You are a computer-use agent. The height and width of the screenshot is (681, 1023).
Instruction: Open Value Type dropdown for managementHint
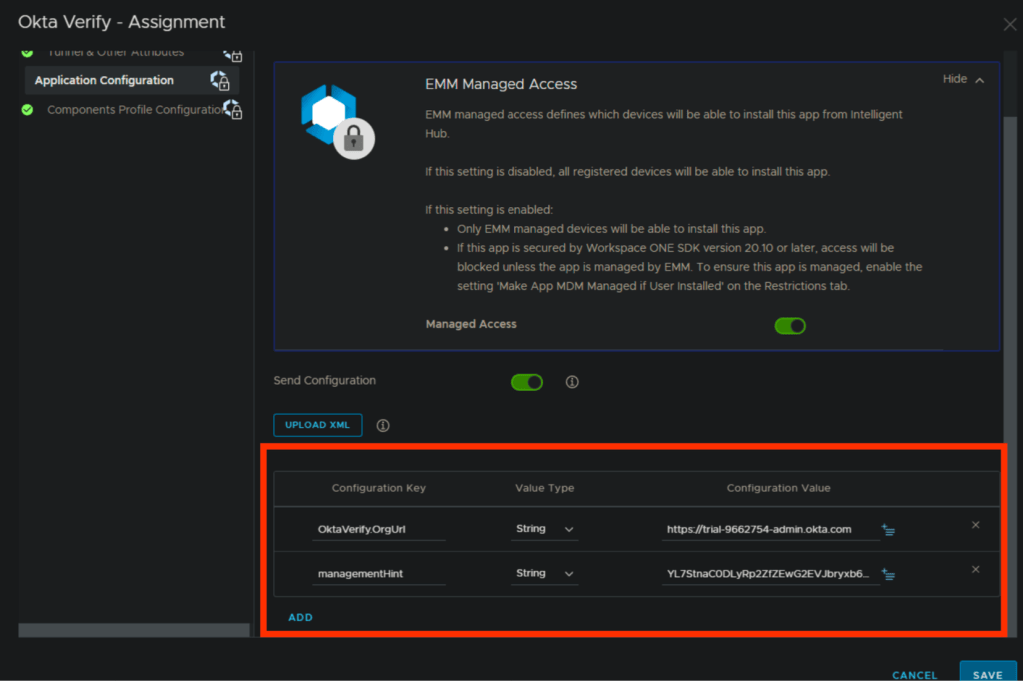pos(545,574)
